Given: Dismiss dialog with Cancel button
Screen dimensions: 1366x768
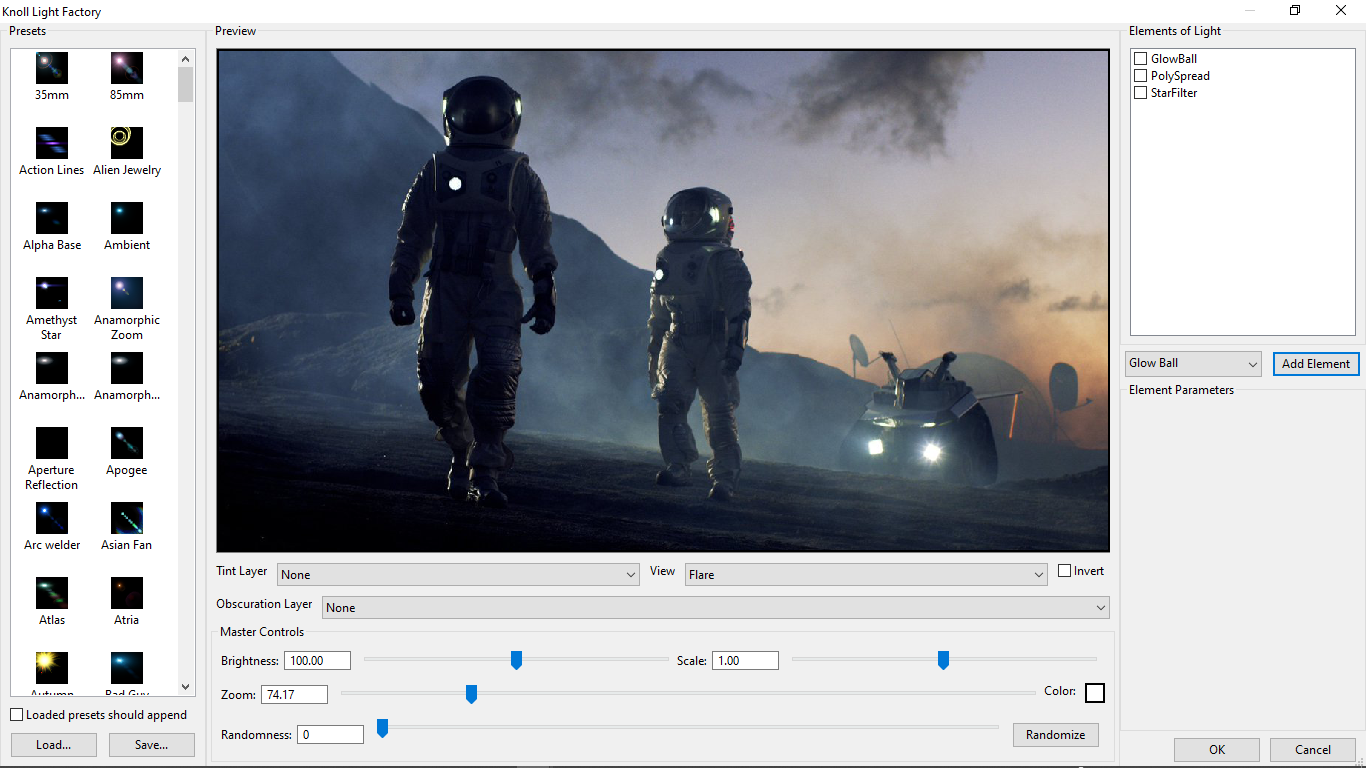Looking at the screenshot, I should (x=1313, y=750).
